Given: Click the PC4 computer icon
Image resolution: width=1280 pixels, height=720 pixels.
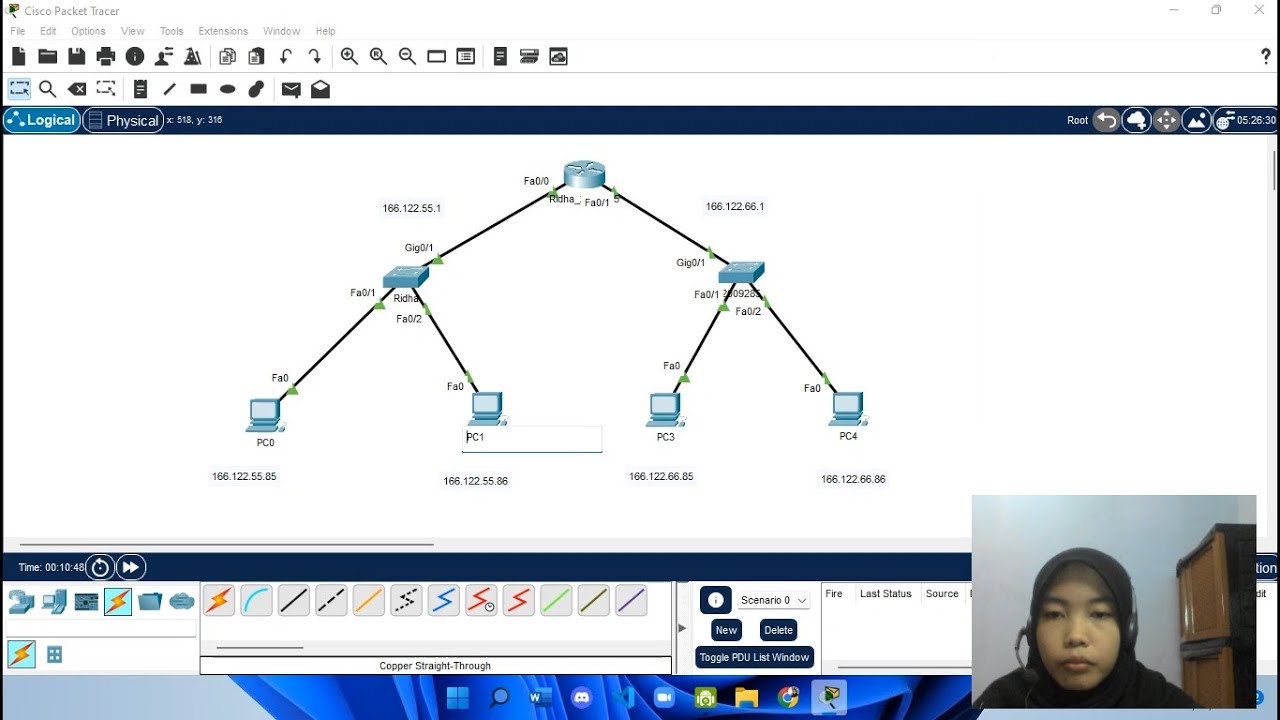Looking at the screenshot, I should [x=848, y=408].
